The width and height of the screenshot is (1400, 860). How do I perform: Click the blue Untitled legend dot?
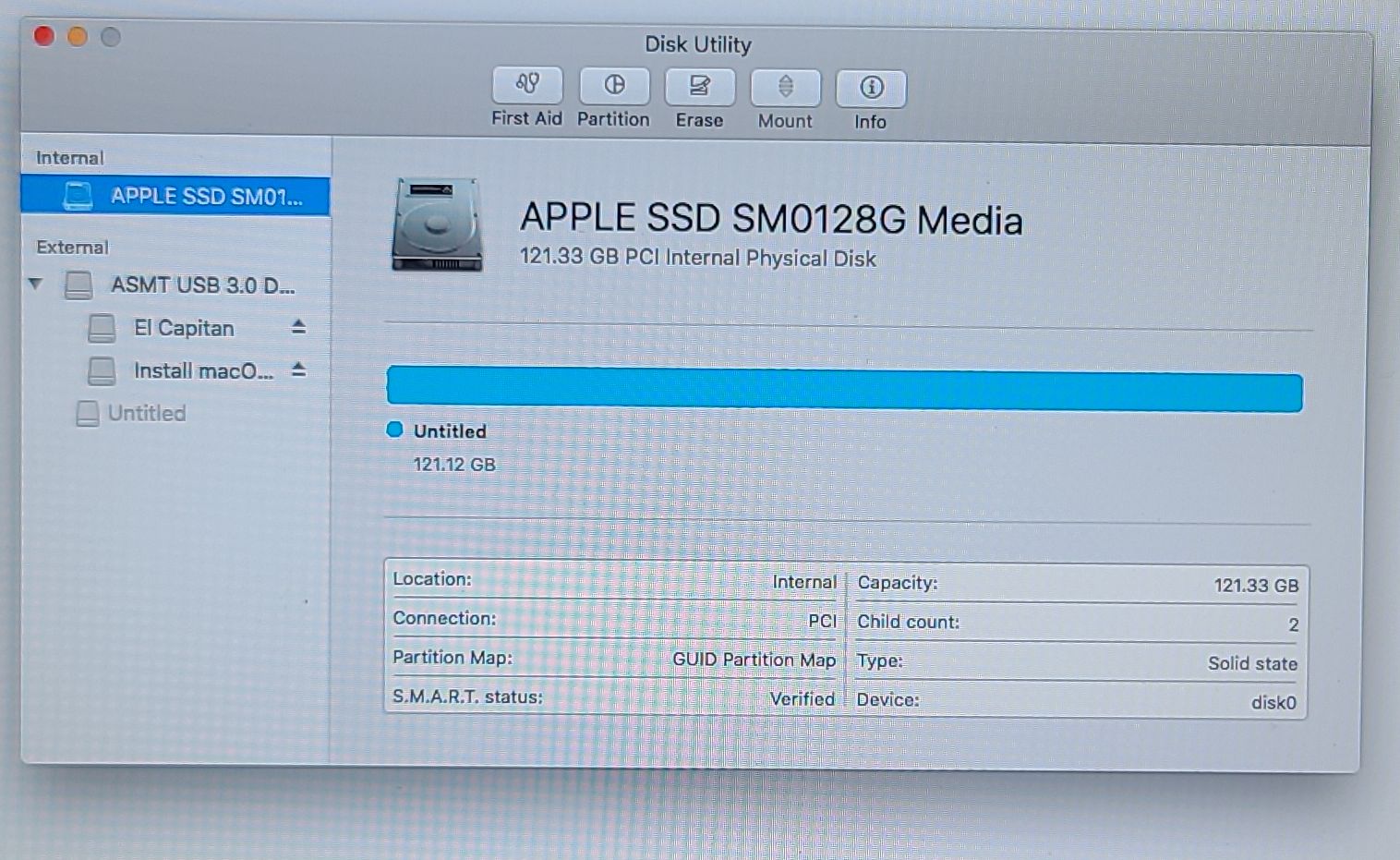coord(395,430)
